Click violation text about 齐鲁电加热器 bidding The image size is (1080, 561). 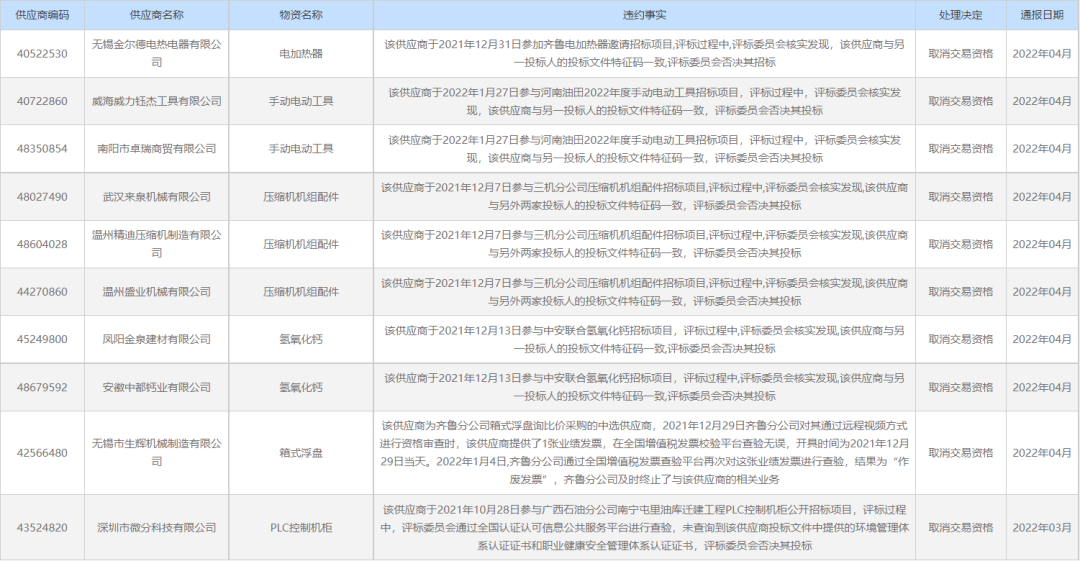644,53
